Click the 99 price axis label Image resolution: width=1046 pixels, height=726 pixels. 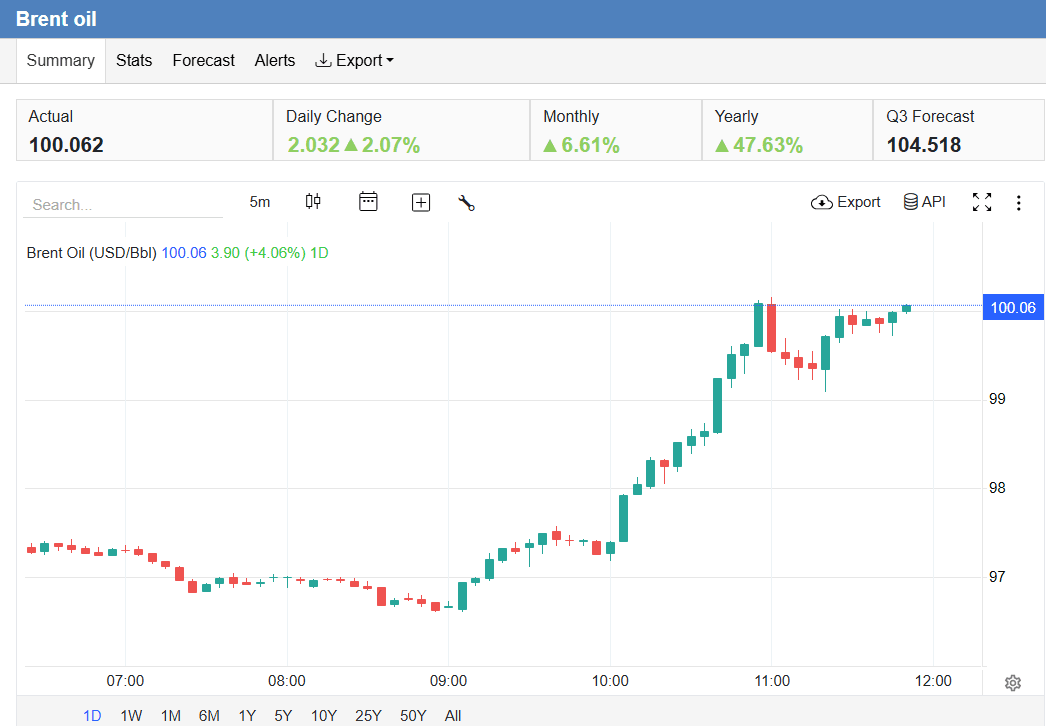point(997,399)
